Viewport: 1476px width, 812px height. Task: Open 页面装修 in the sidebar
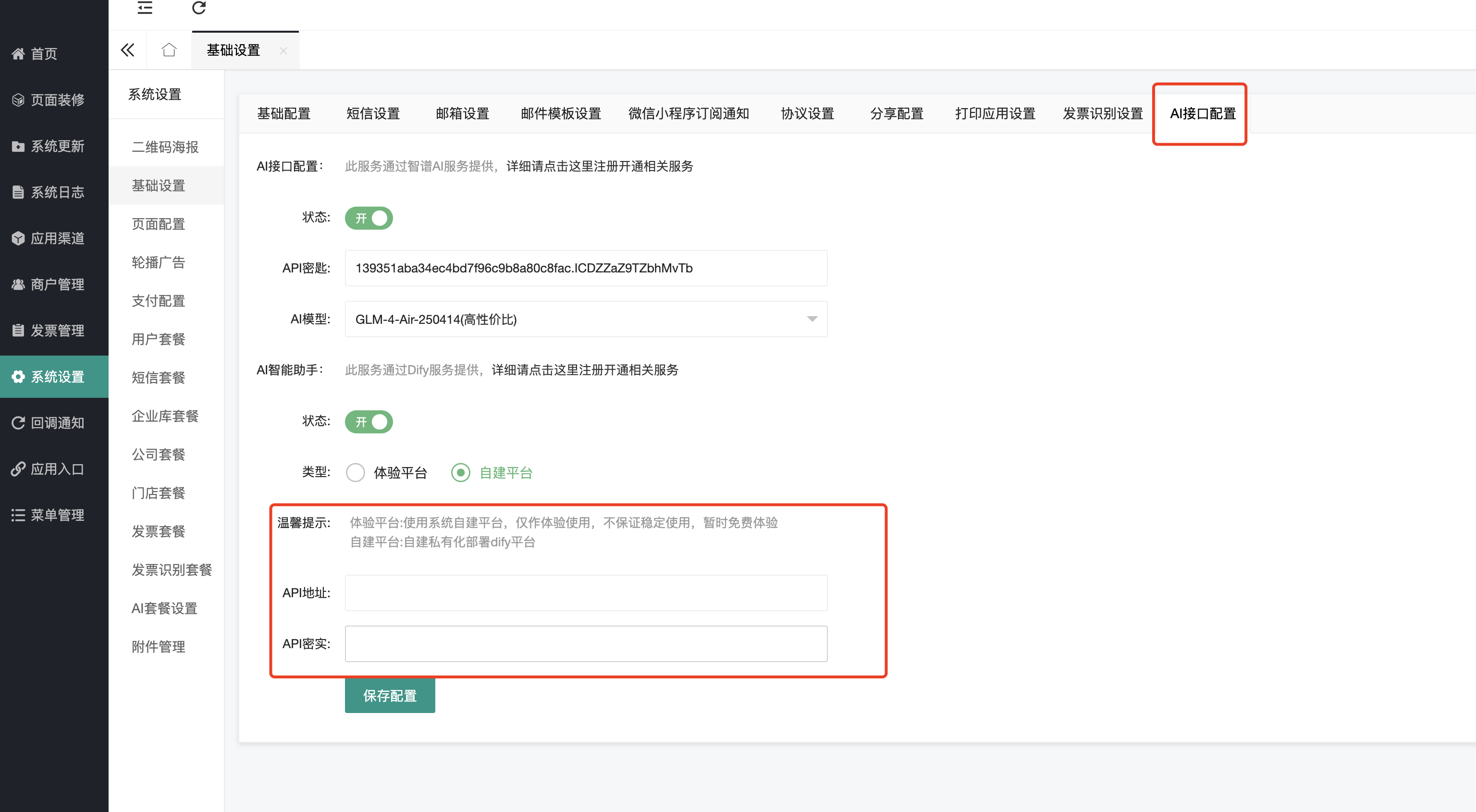tap(57, 100)
